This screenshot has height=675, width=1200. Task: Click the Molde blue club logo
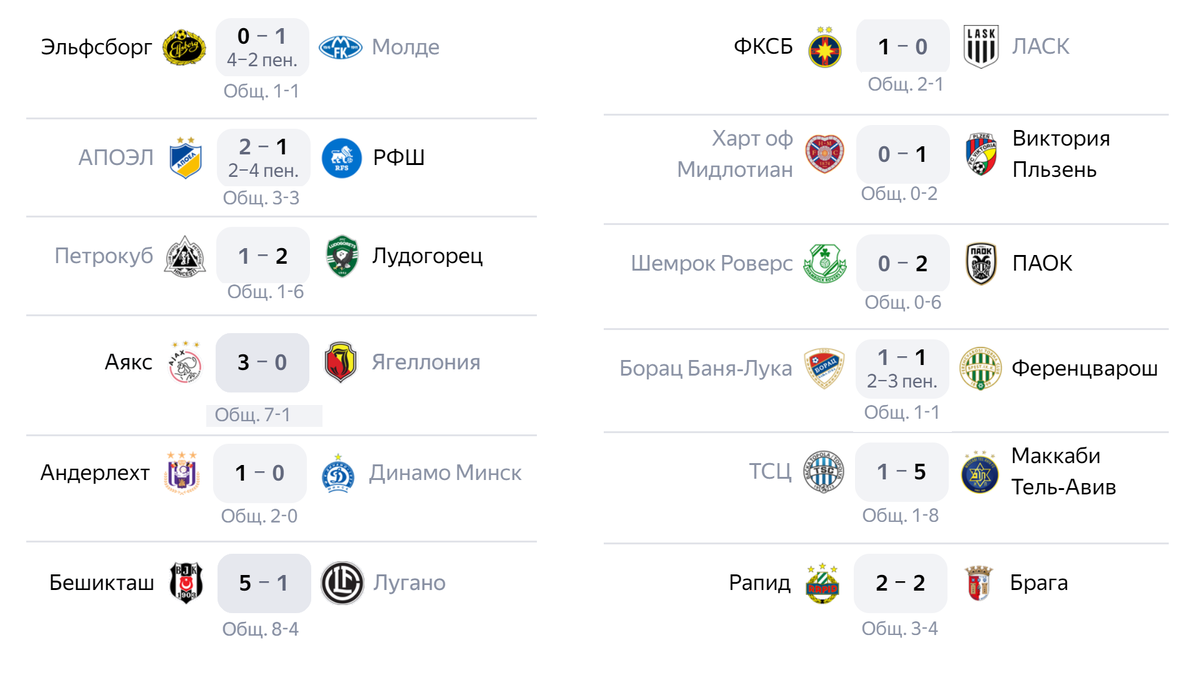coord(340,47)
